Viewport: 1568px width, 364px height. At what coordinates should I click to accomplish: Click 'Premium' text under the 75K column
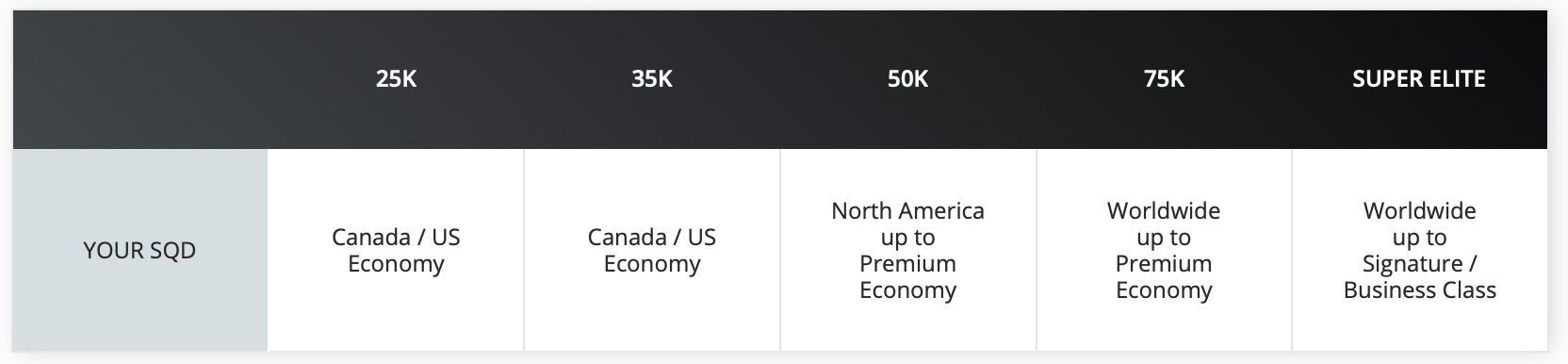1164,264
